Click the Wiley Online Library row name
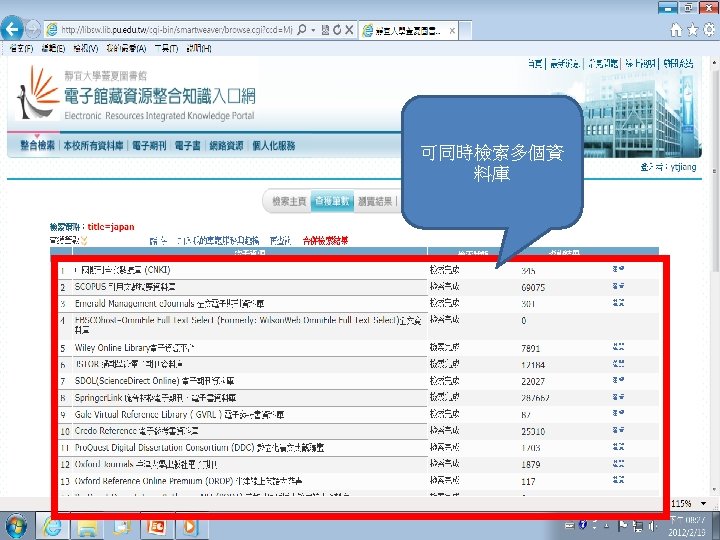Screen dimensions: 720x540 point(134,348)
